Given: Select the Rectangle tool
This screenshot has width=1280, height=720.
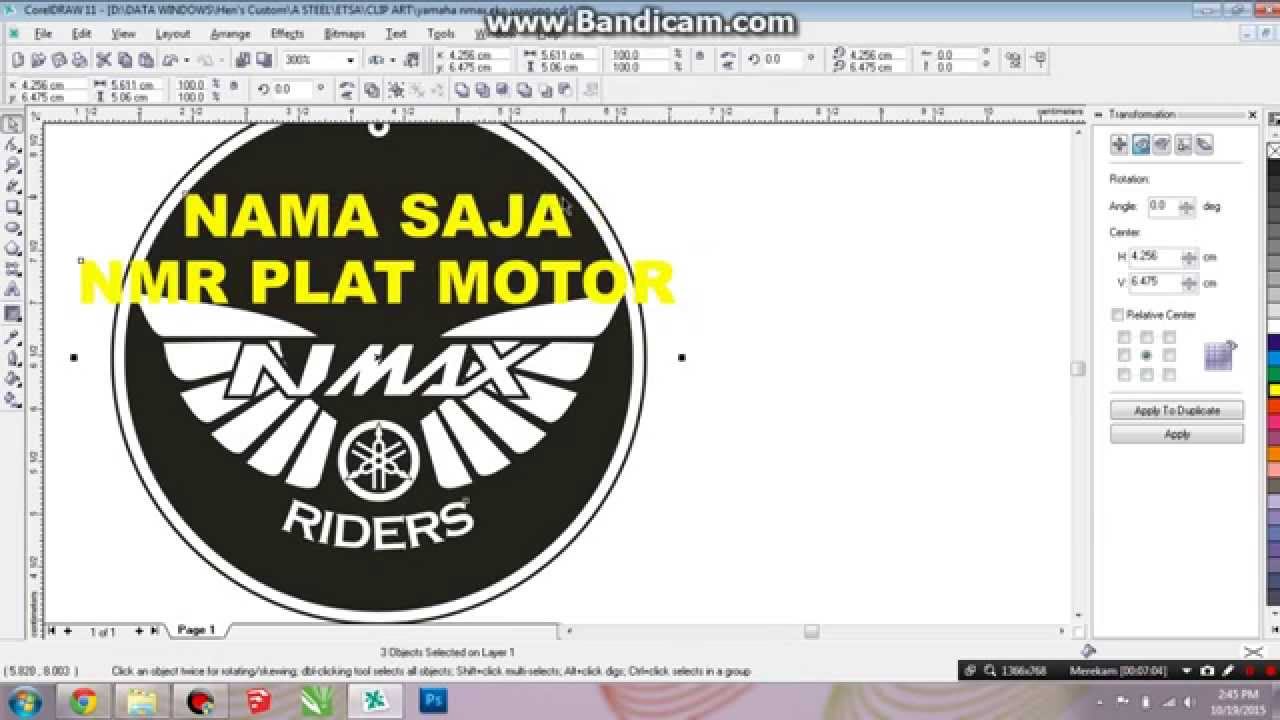Looking at the screenshot, I should [x=12, y=207].
